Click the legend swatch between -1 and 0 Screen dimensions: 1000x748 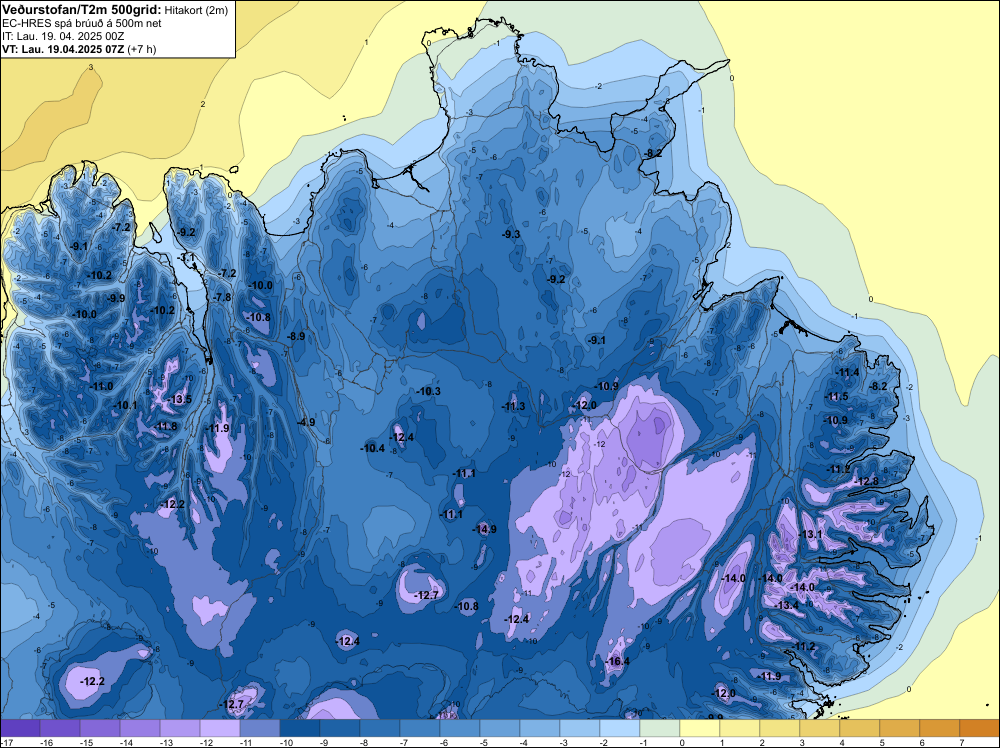click(x=660, y=728)
